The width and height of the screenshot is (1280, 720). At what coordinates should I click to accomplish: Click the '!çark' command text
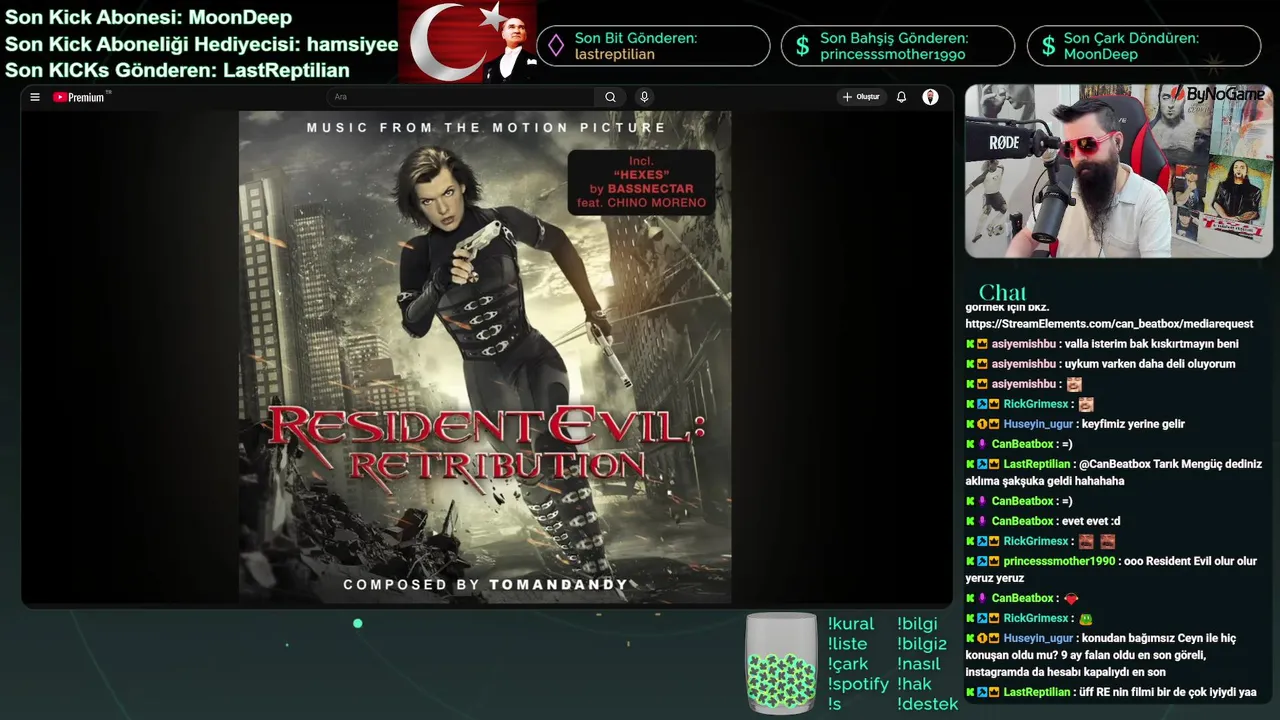click(848, 664)
